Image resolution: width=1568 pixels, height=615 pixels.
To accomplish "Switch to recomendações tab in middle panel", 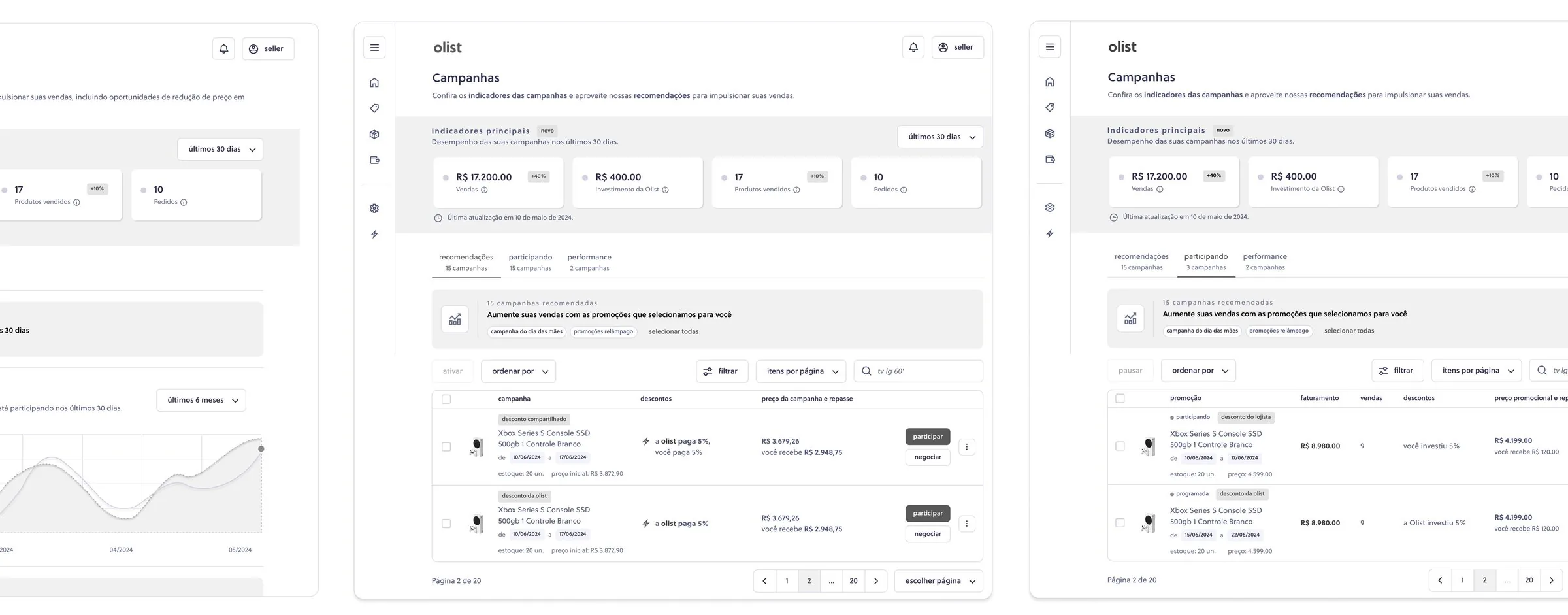I will coord(466,263).
